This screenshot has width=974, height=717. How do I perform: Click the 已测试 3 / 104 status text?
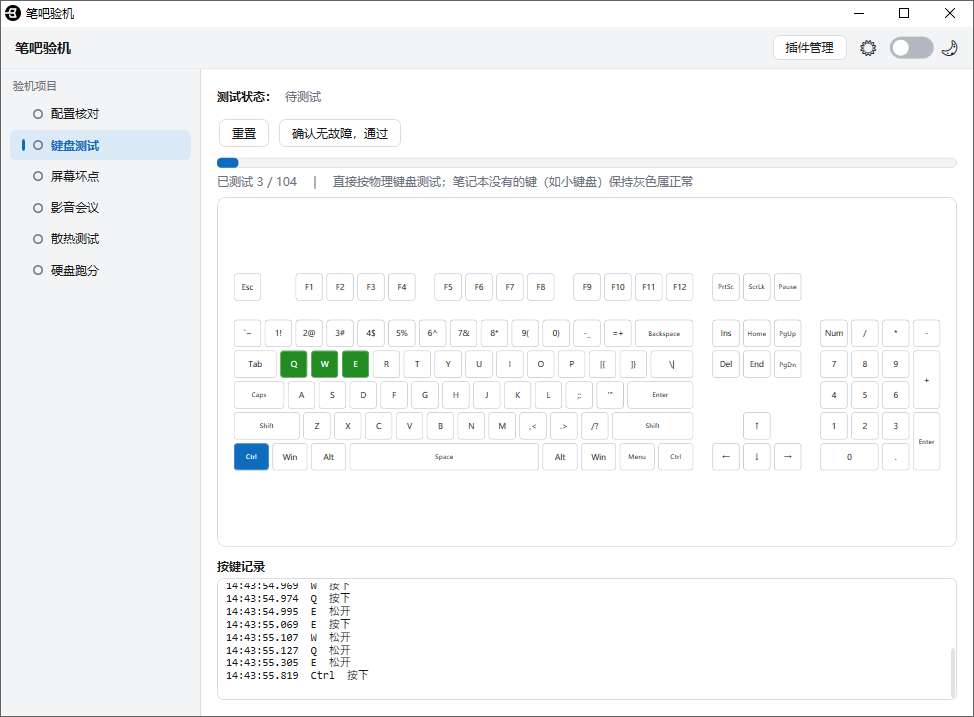click(257, 182)
